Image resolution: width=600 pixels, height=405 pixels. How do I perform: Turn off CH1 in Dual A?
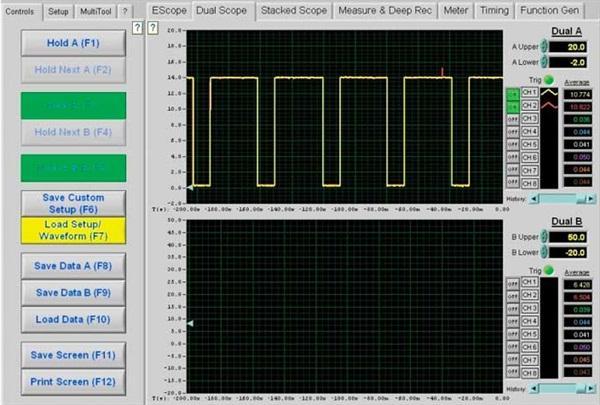click(513, 93)
